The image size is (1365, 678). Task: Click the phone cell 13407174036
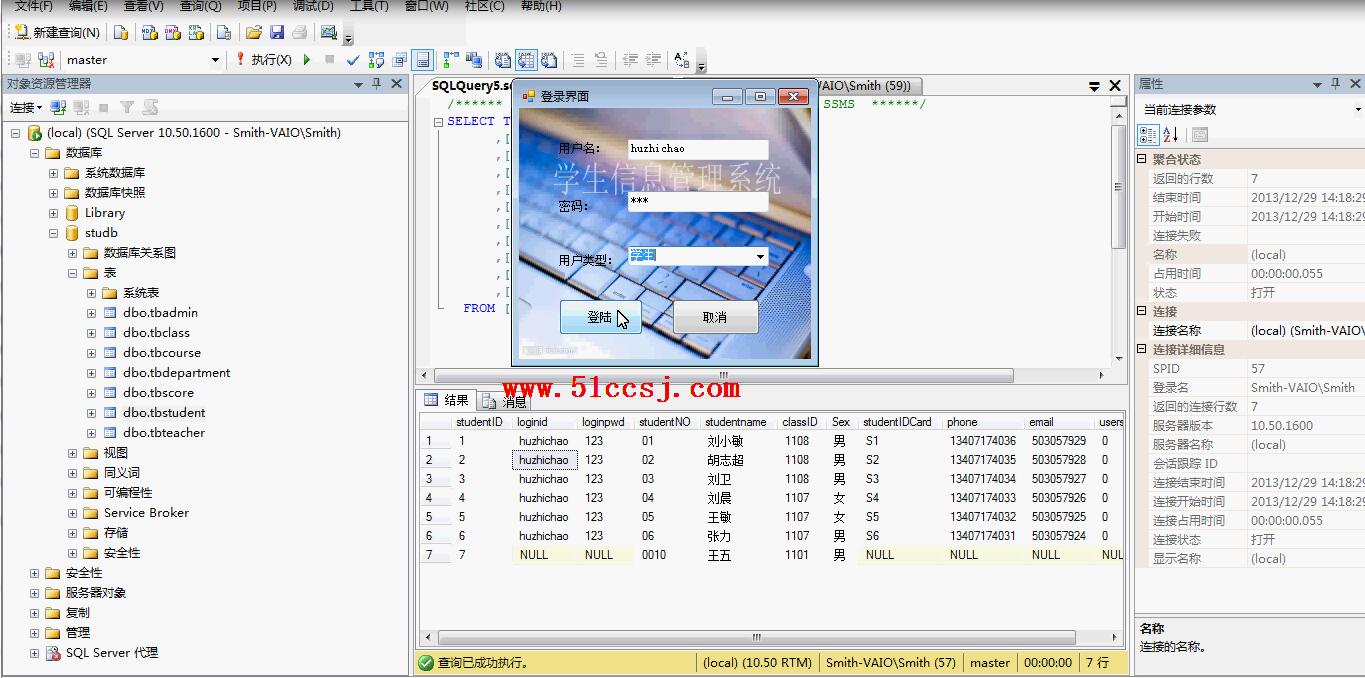983,441
